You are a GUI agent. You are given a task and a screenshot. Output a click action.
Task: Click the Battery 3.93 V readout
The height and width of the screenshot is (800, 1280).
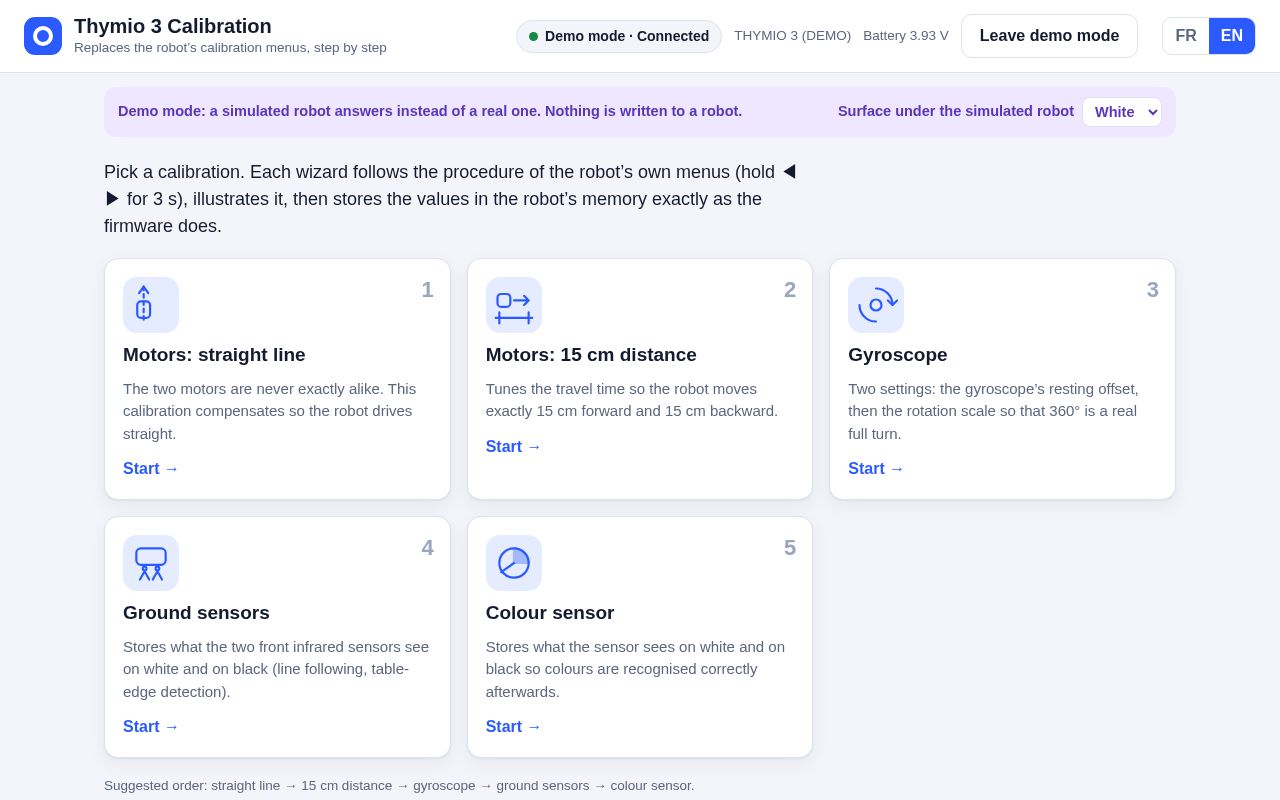(906, 36)
